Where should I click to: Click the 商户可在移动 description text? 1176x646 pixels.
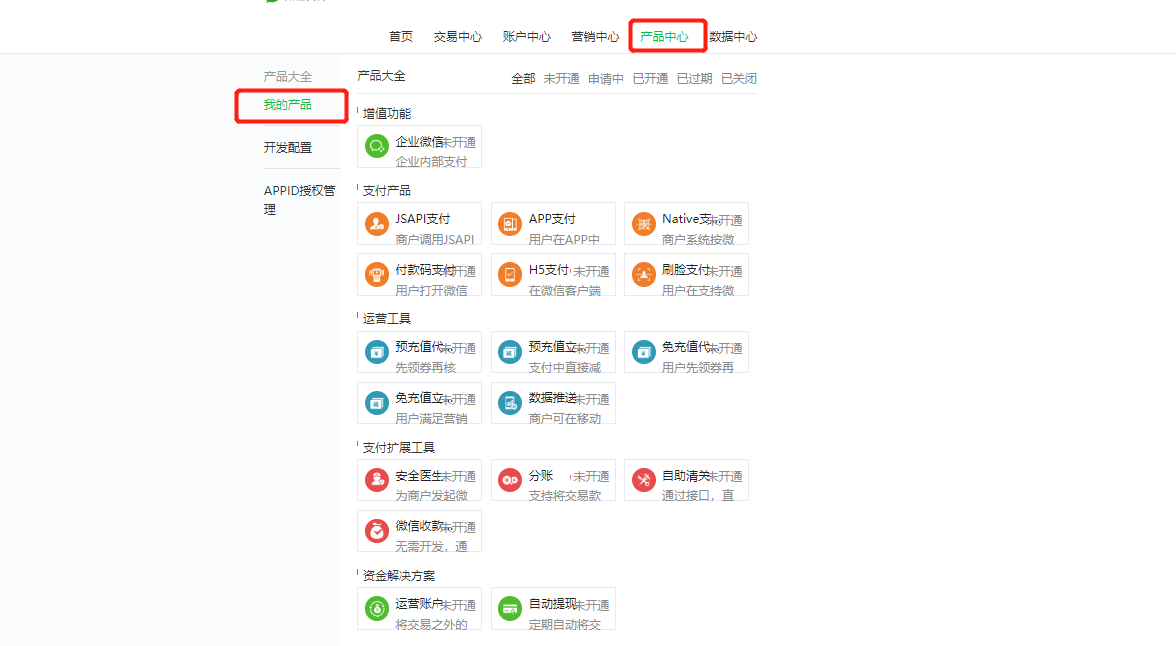(x=565, y=418)
